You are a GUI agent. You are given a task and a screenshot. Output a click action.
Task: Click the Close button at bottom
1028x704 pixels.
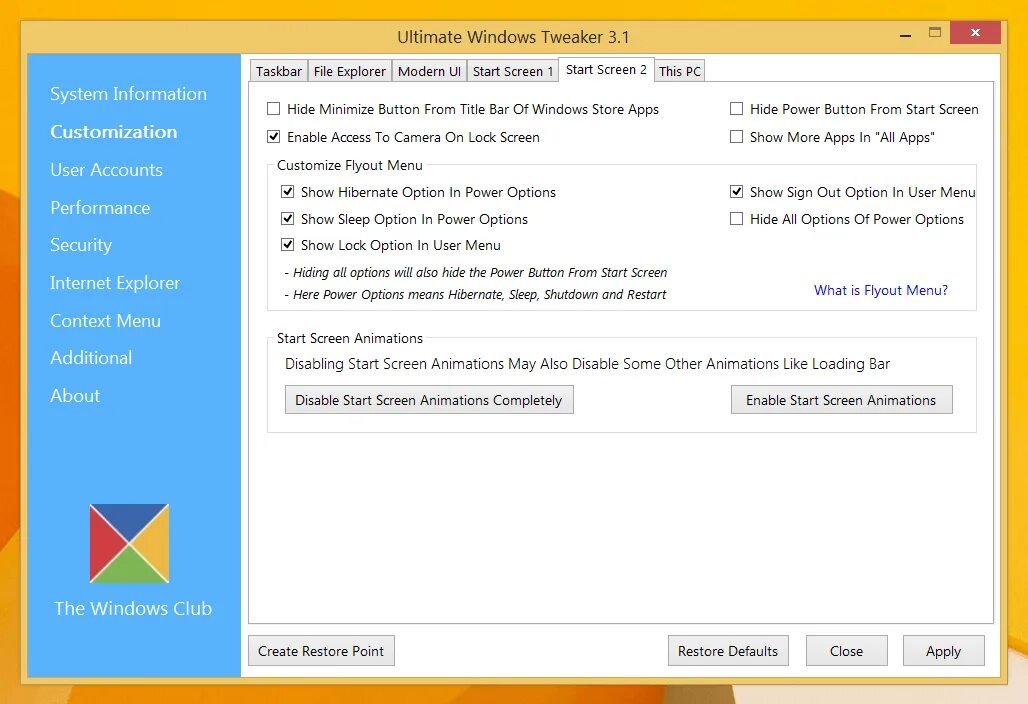click(x=846, y=651)
